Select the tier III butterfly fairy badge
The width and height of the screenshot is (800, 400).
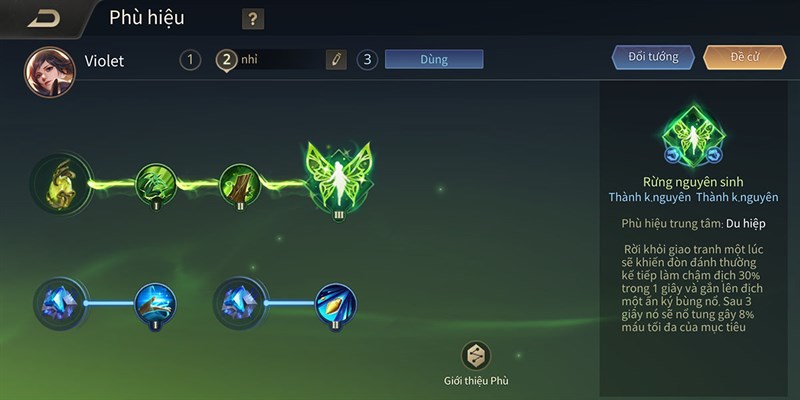(339, 178)
